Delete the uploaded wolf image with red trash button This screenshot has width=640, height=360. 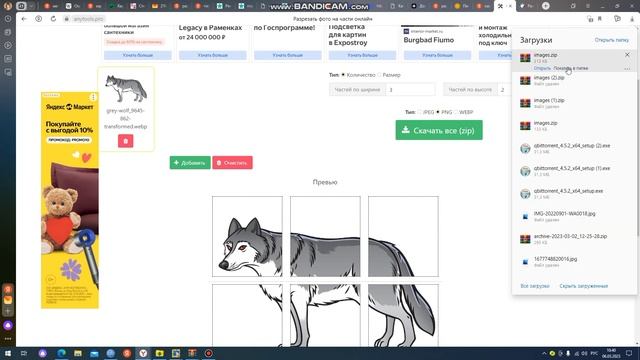point(126,141)
